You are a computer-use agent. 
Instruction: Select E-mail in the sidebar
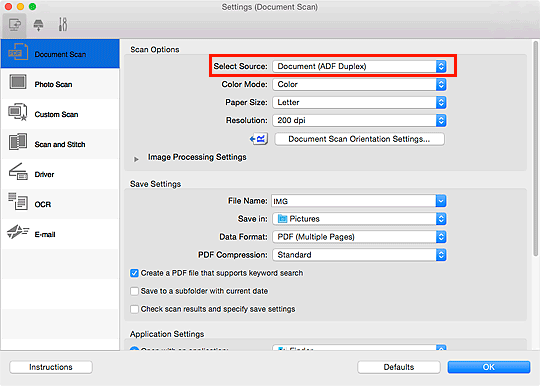60,234
